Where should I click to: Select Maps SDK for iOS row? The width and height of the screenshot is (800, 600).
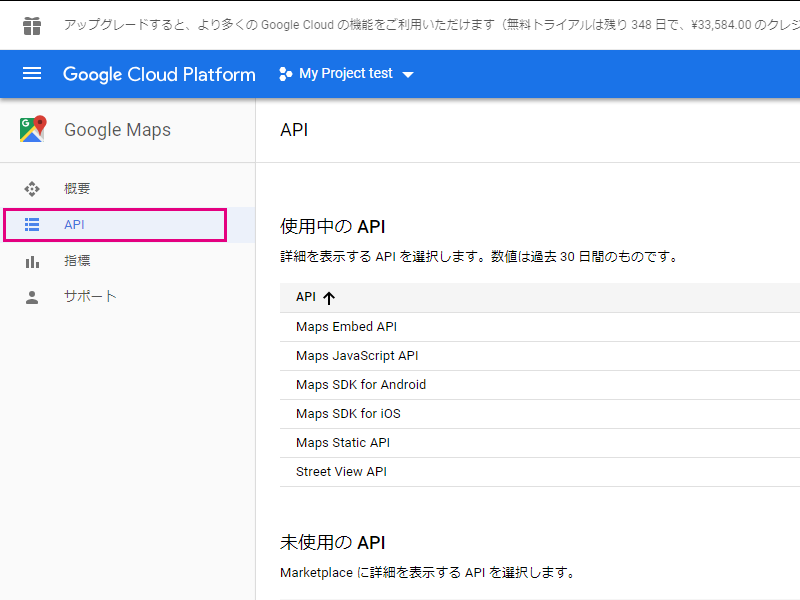pos(350,413)
